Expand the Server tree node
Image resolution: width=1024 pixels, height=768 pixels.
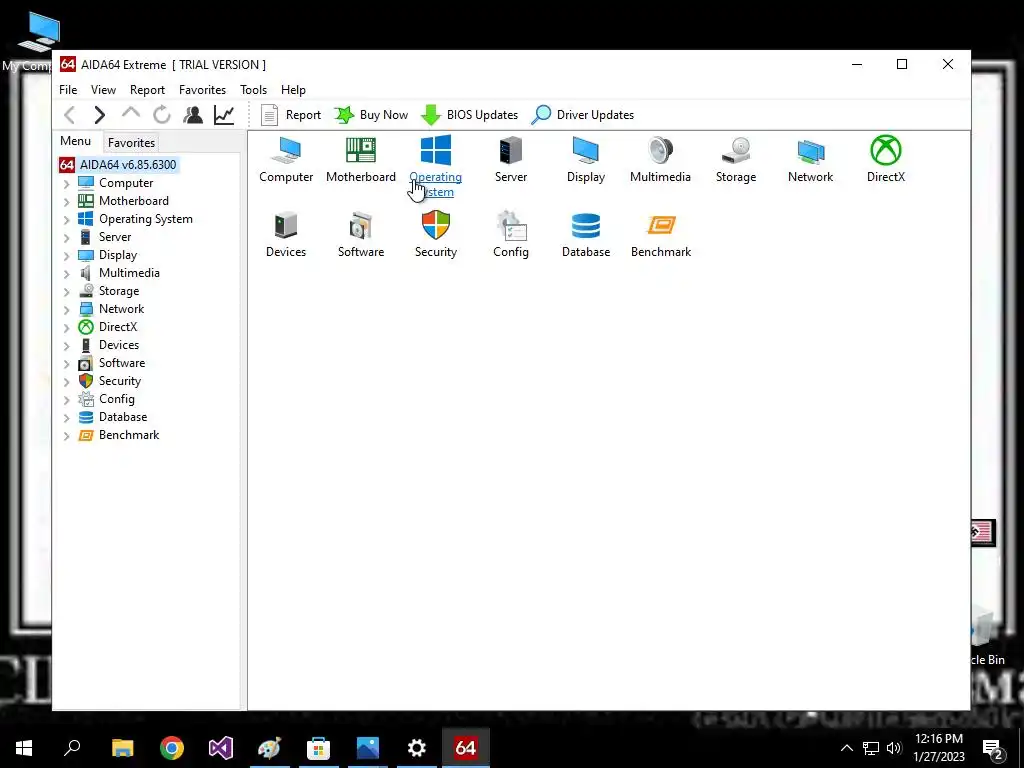67,238
